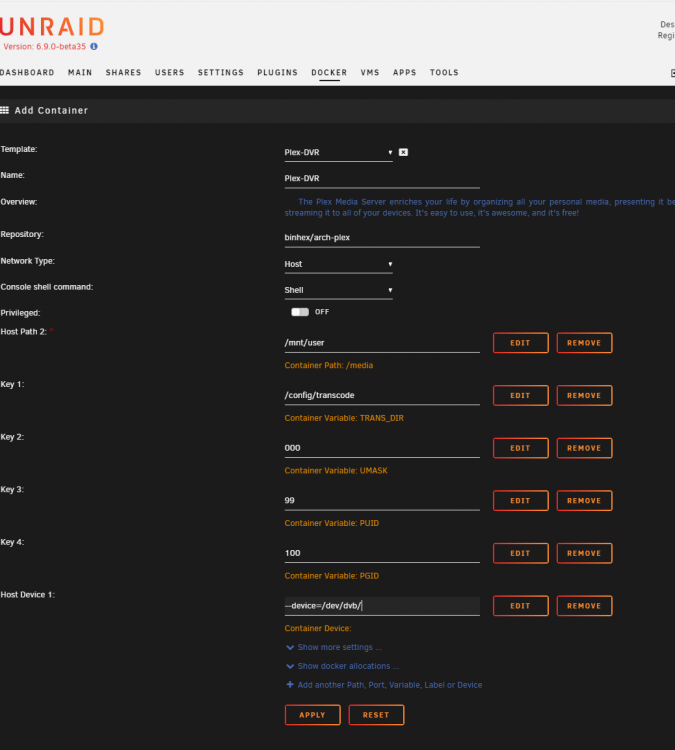Click the Container Variable: PUID text
675x750 pixels.
pos(332,523)
